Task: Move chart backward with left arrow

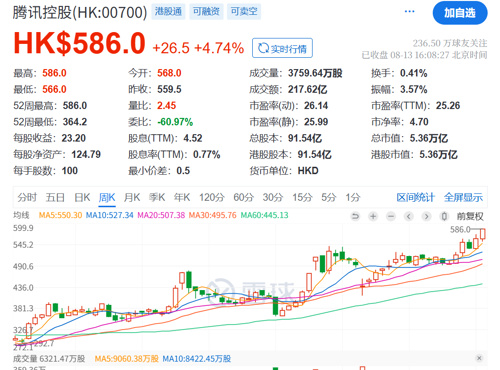Action: click(x=409, y=216)
